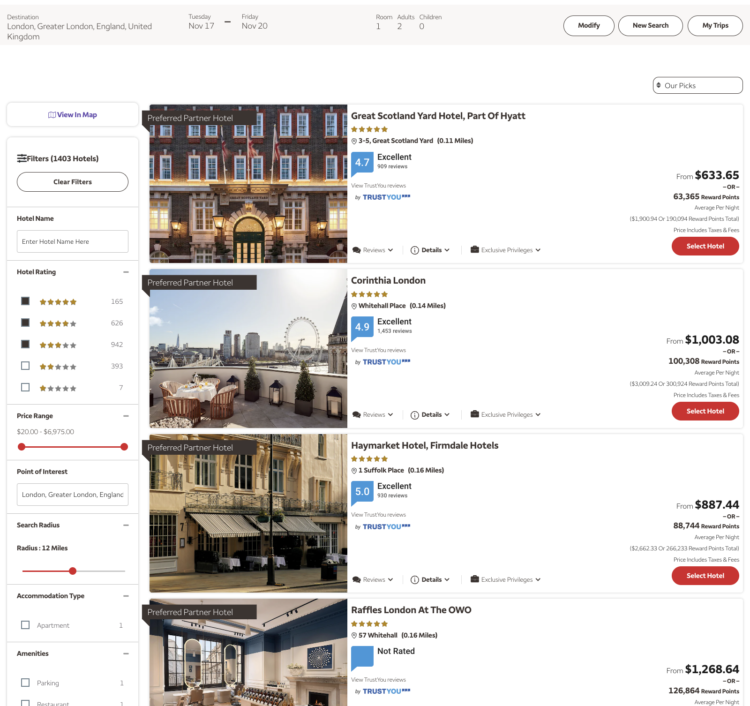This screenshot has width=750, height=706.
Task: Click the location pin for Great Scotland Yard address
Action: tap(354, 141)
